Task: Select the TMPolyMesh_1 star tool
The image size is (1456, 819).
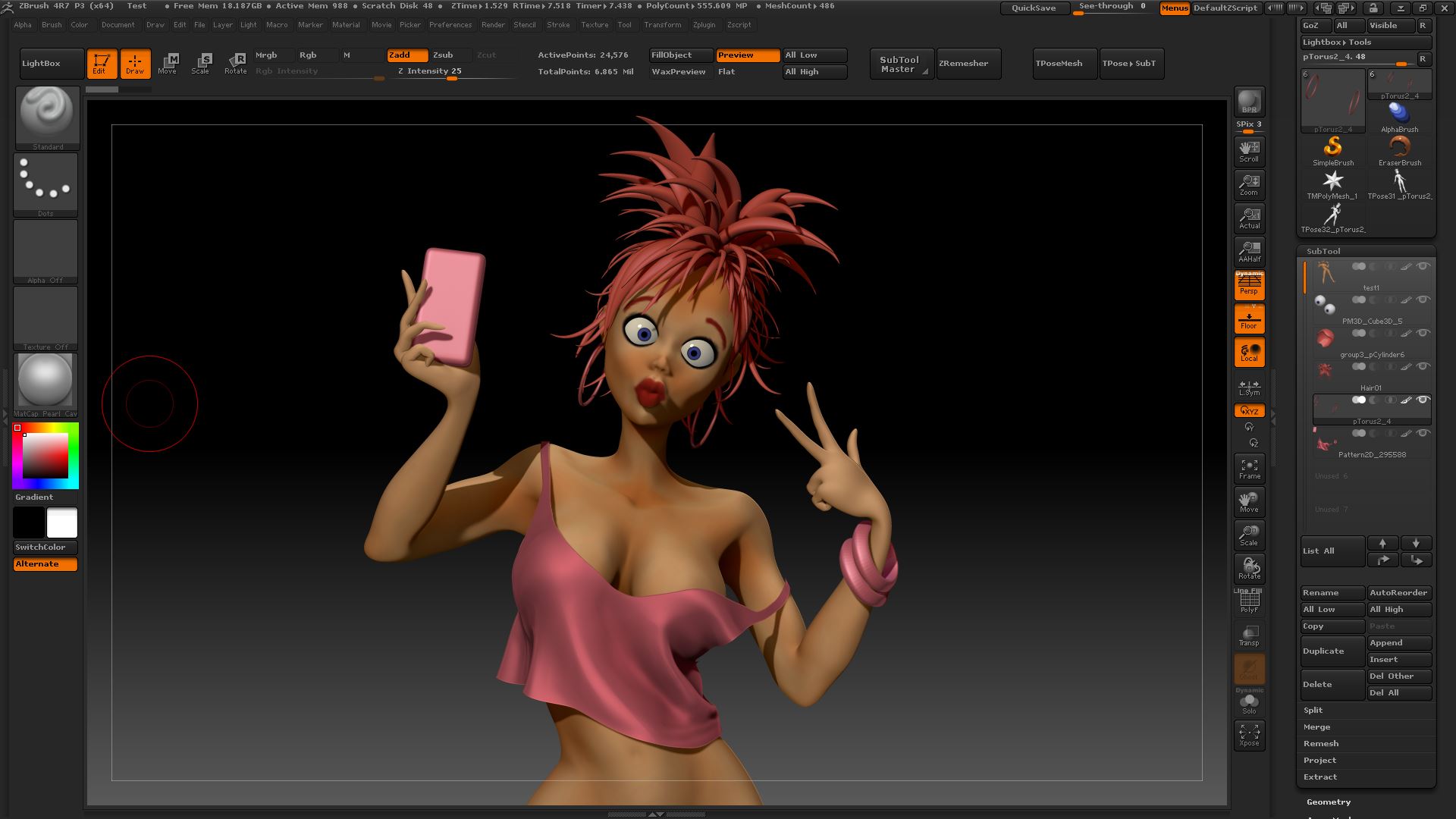Action: coord(1333,184)
